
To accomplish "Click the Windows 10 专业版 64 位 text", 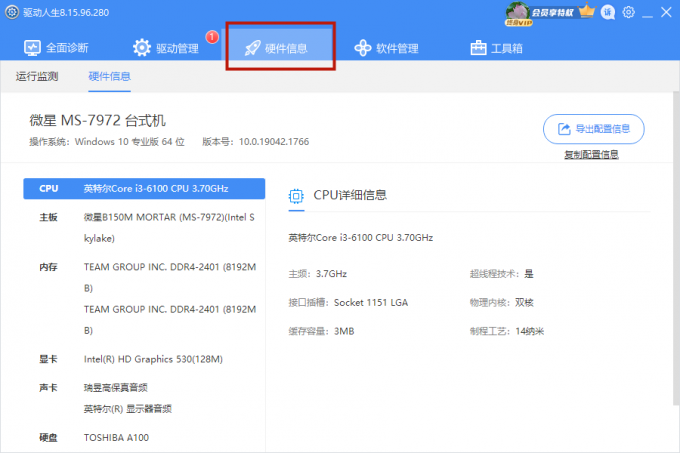I will (x=130, y=142).
